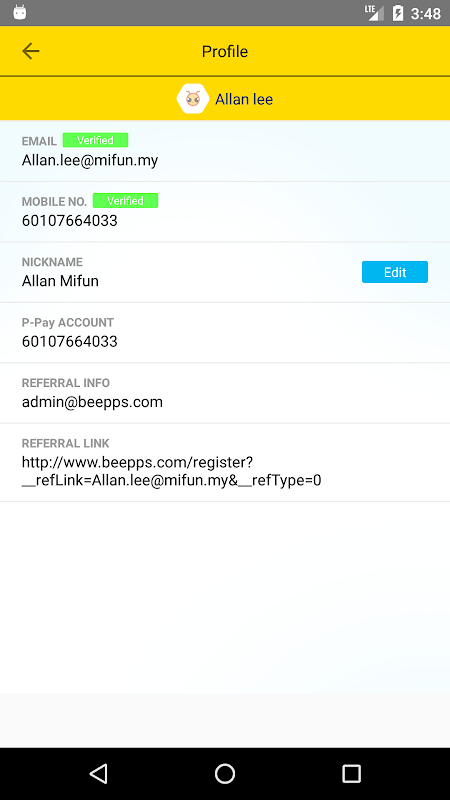Tap the referral info admin@beepps.com
Viewport: 450px width, 800px height.
click(92, 402)
